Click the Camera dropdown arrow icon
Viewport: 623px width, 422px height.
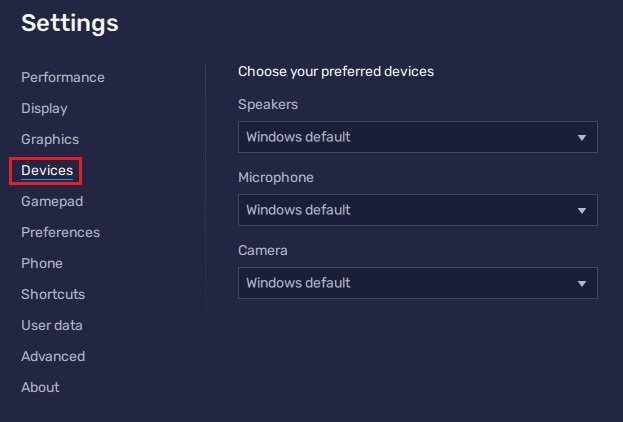(582, 283)
